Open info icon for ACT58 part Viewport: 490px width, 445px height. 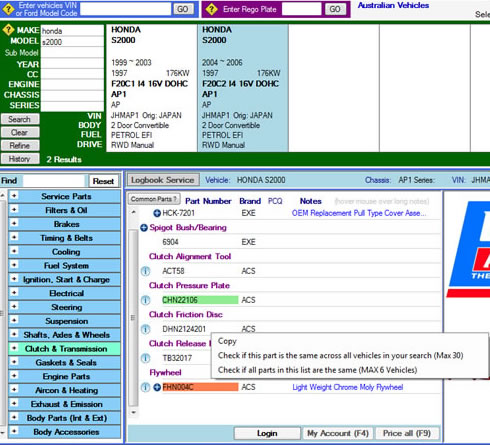[145, 271]
